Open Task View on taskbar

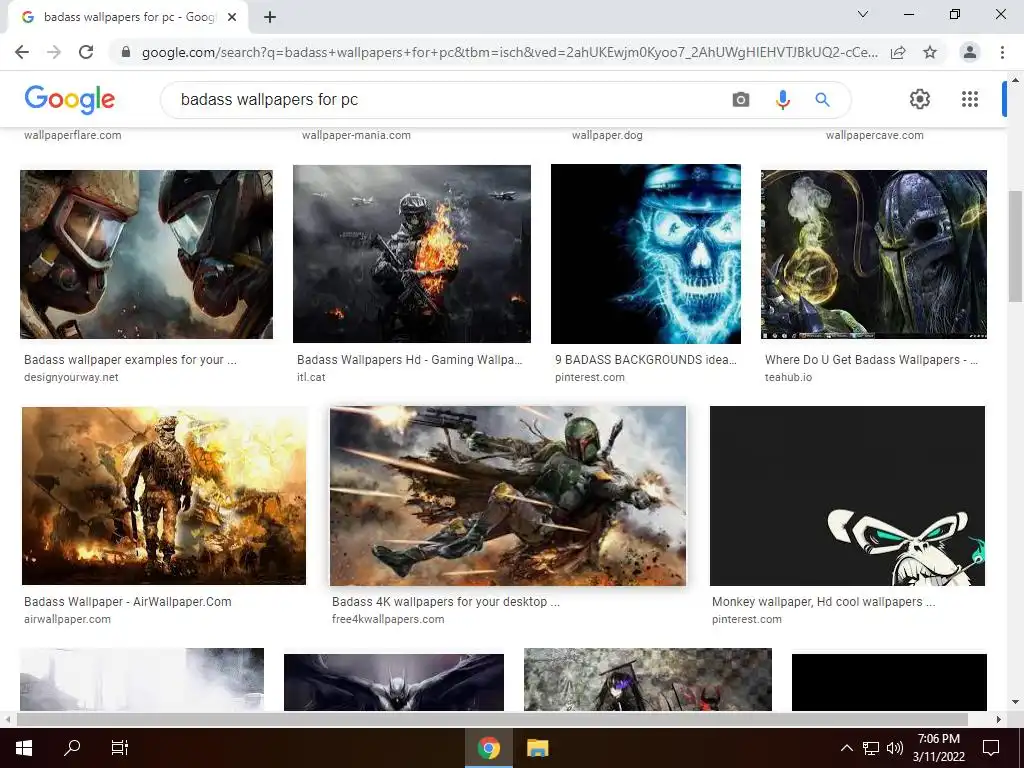pos(120,747)
